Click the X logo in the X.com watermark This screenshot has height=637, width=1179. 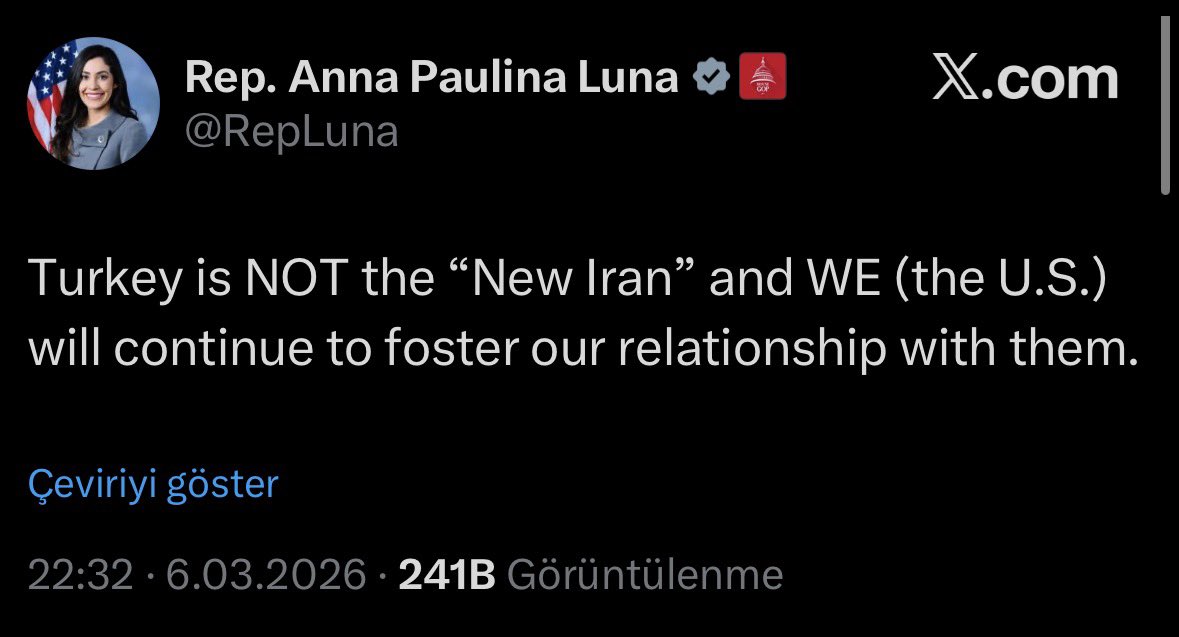point(957,80)
